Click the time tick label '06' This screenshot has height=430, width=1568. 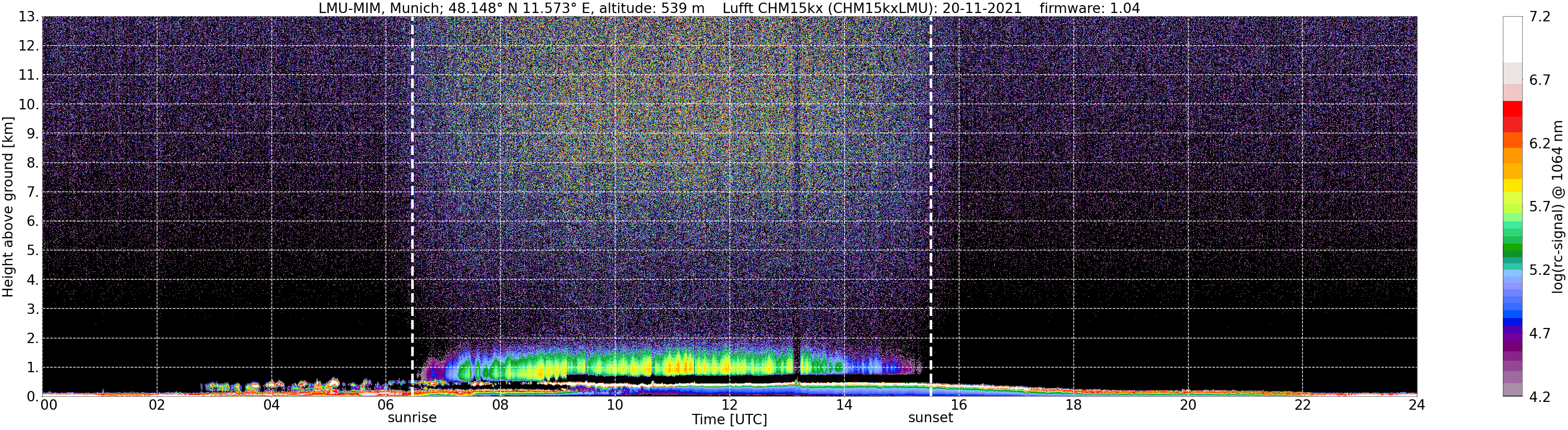coord(386,405)
